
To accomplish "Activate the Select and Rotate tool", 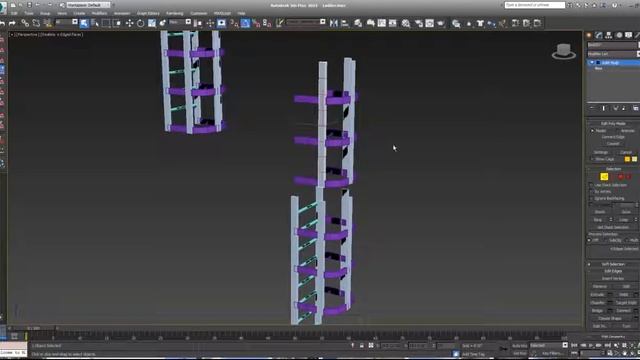I will tap(140, 23).
